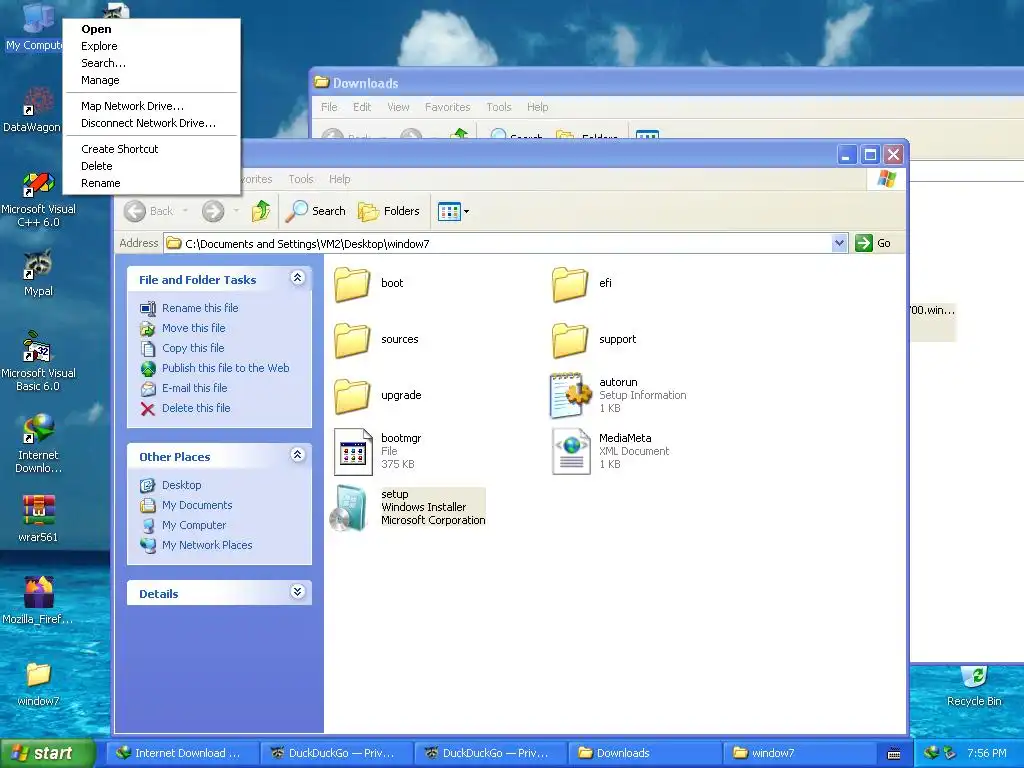The height and width of the screenshot is (768, 1024).
Task: Click Copy this file link
Action: pyautogui.click(x=193, y=348)
